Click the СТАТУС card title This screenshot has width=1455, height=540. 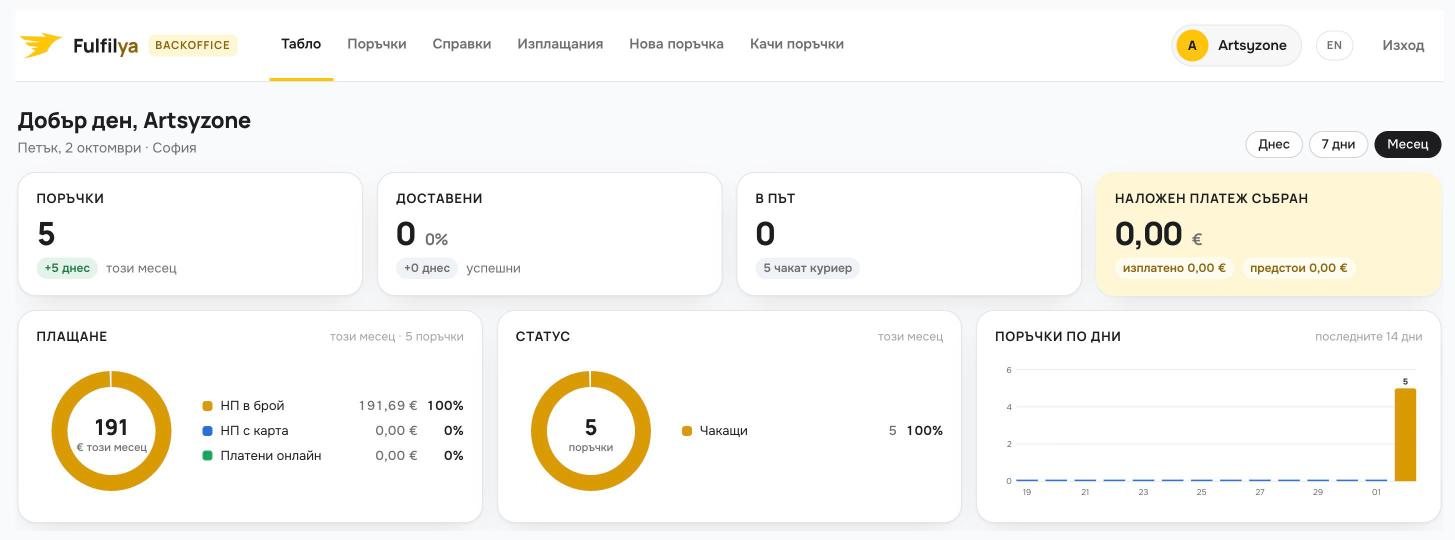(x=543, y=337)
